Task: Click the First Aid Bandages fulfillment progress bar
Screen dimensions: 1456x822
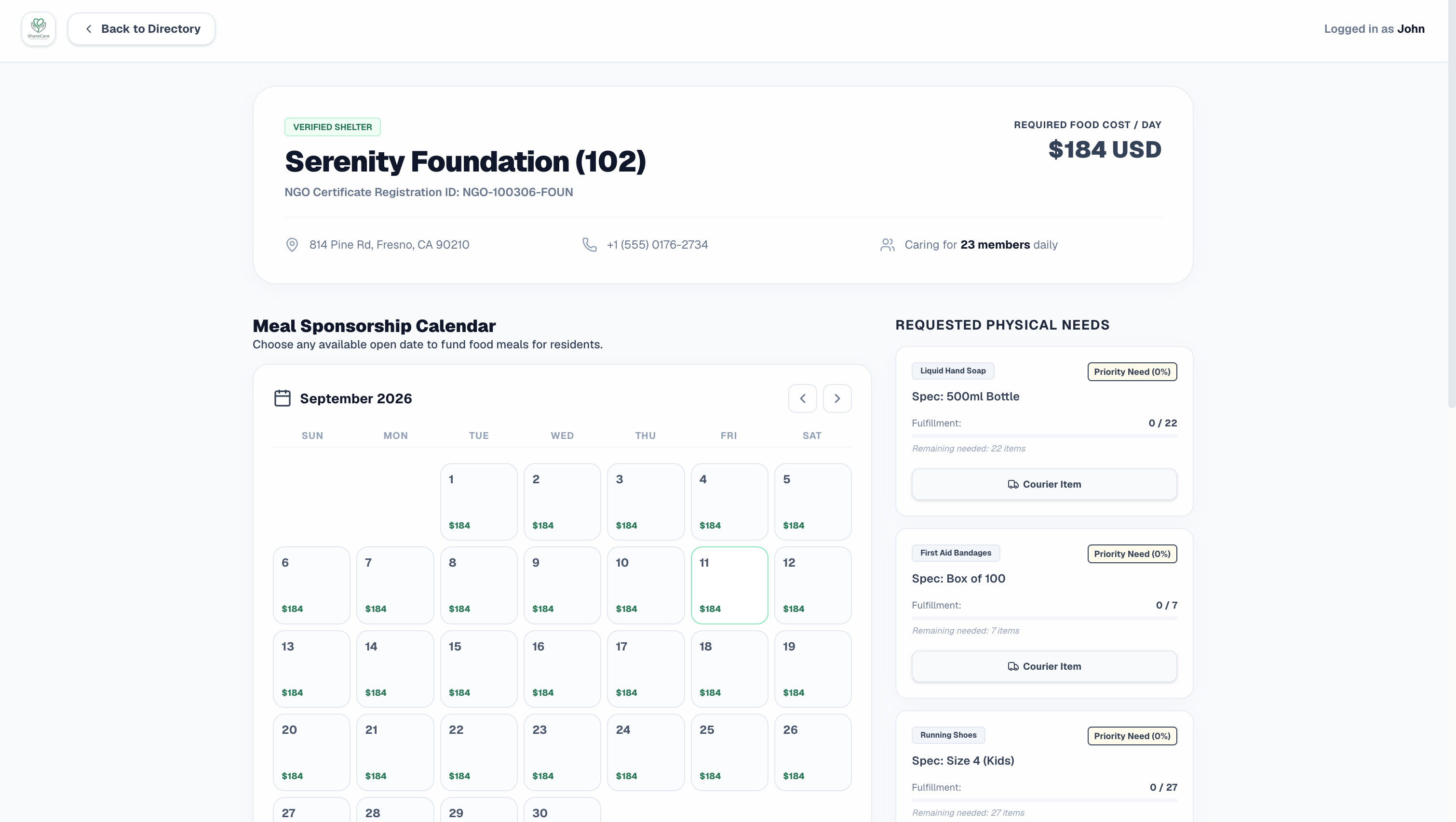Action: tap(1044, 618)
